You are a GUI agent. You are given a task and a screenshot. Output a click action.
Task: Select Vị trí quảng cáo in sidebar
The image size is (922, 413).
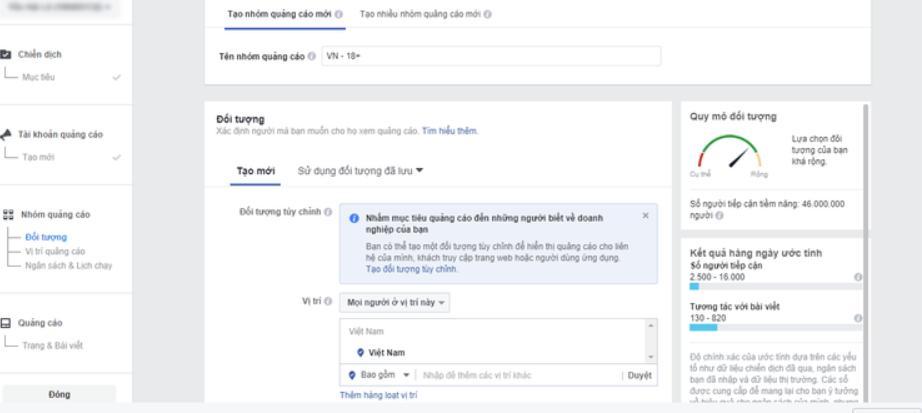click(x=55, y=251)
